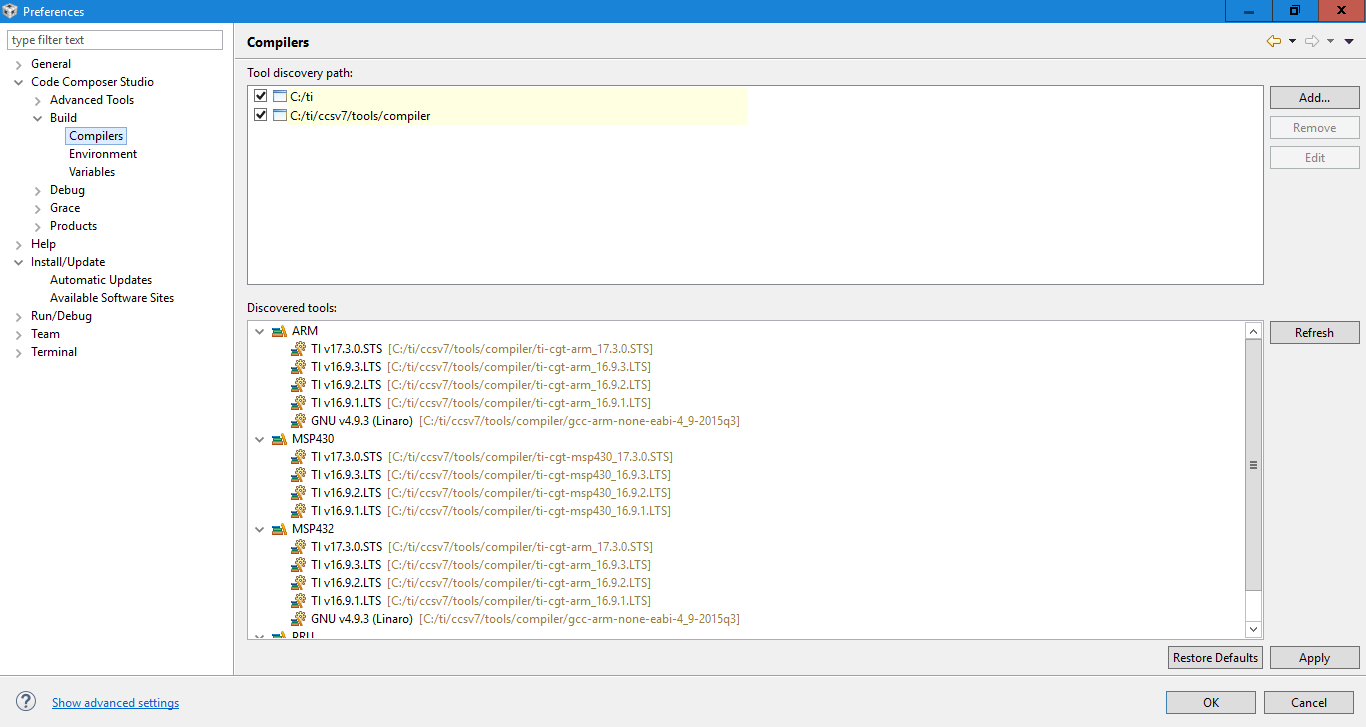Screen dimensions: 1366x727
Task: Click tool icon of TI v17.3.0.STS under MSP432
Action: [x=298, y=547]
